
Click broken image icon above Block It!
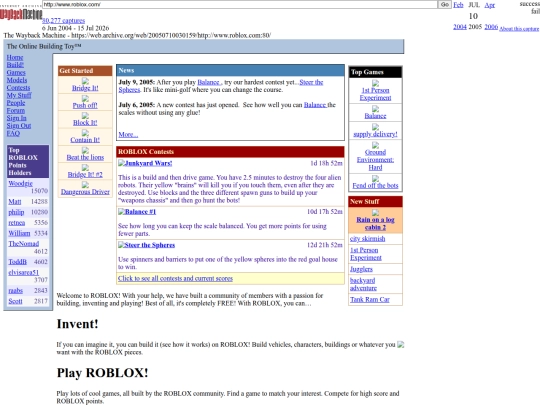point(85,116)
